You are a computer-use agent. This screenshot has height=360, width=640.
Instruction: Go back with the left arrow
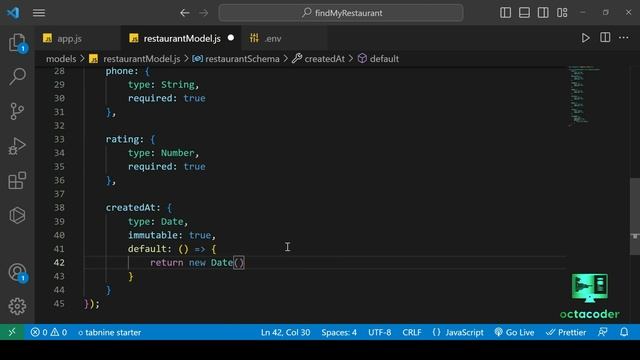pyautogui.click(x=184, y=13)
